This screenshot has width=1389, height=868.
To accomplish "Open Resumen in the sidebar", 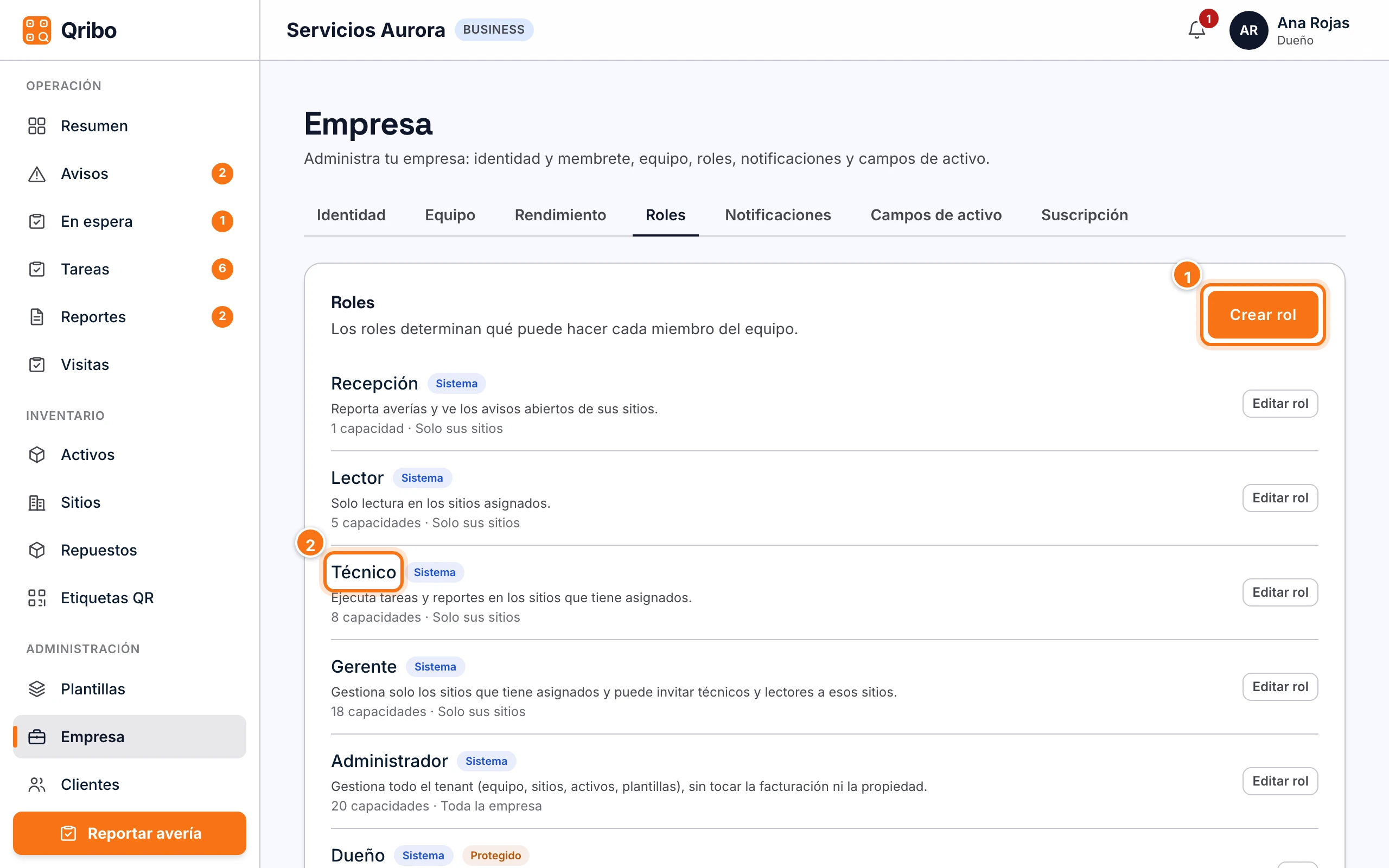I will (x=130, y=126).
